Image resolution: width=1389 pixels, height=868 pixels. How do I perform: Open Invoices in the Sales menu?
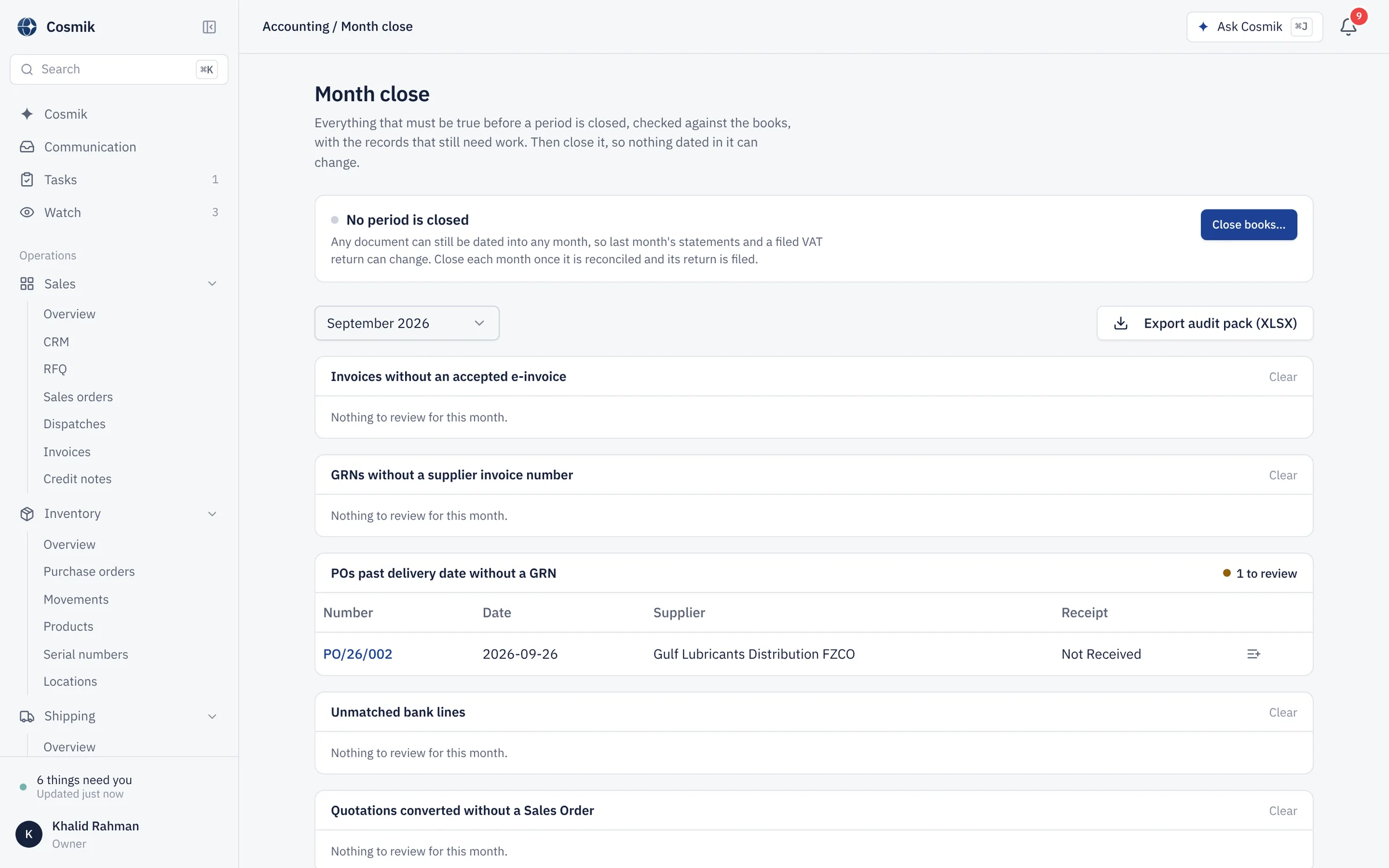pyautogui.click(x=67, y=451)
